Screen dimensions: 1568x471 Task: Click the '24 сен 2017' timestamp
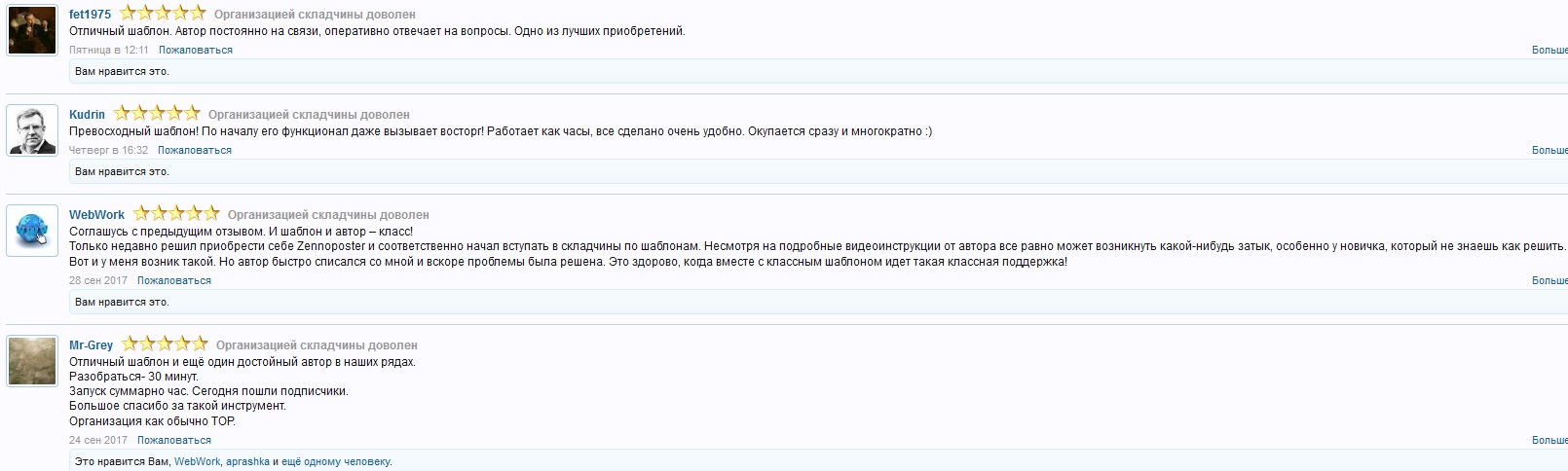98,440
